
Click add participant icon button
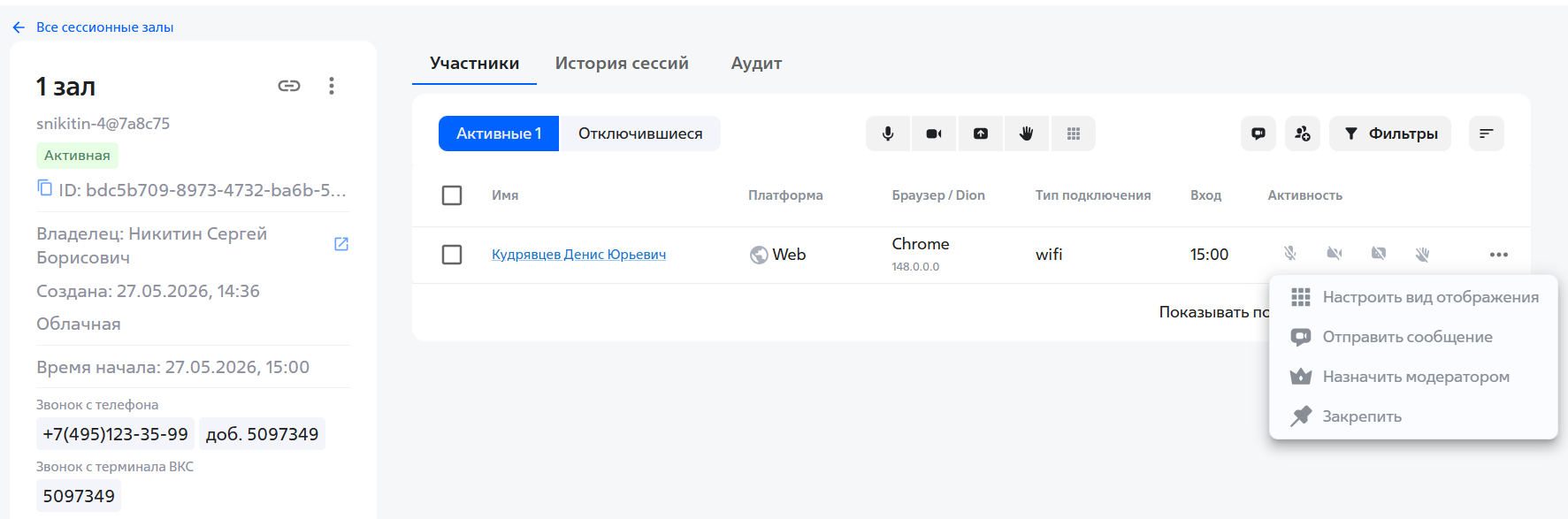click(x=1303, y=134)
